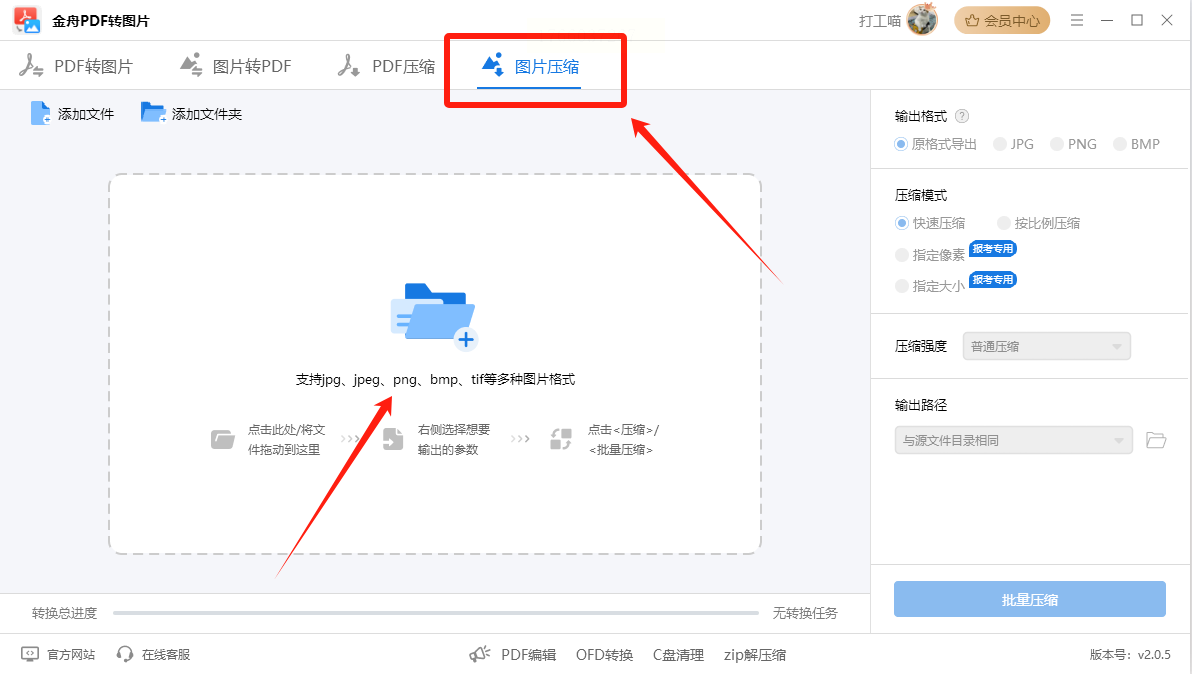Switch to the 图片转PDF tab

(235, 66)
